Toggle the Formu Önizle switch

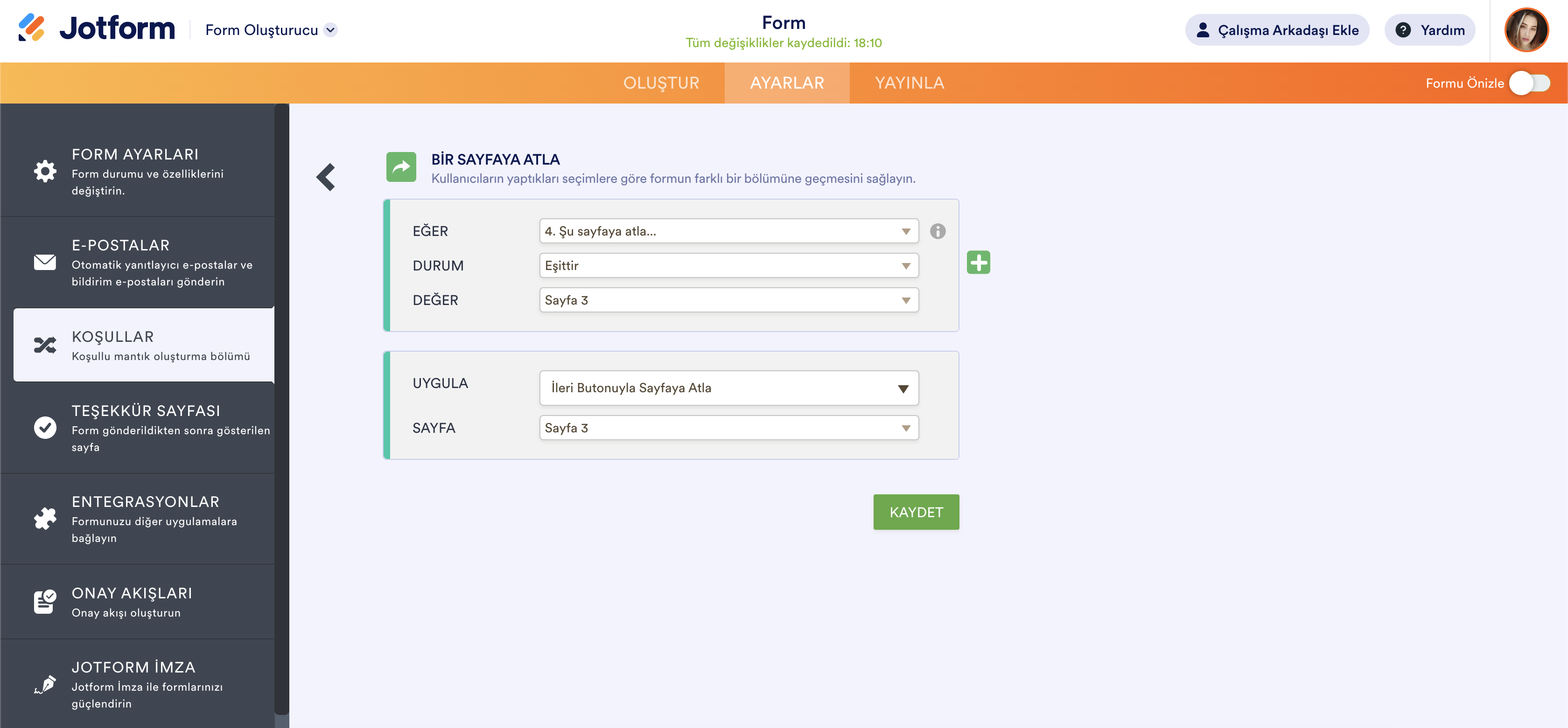[1529, 83]
